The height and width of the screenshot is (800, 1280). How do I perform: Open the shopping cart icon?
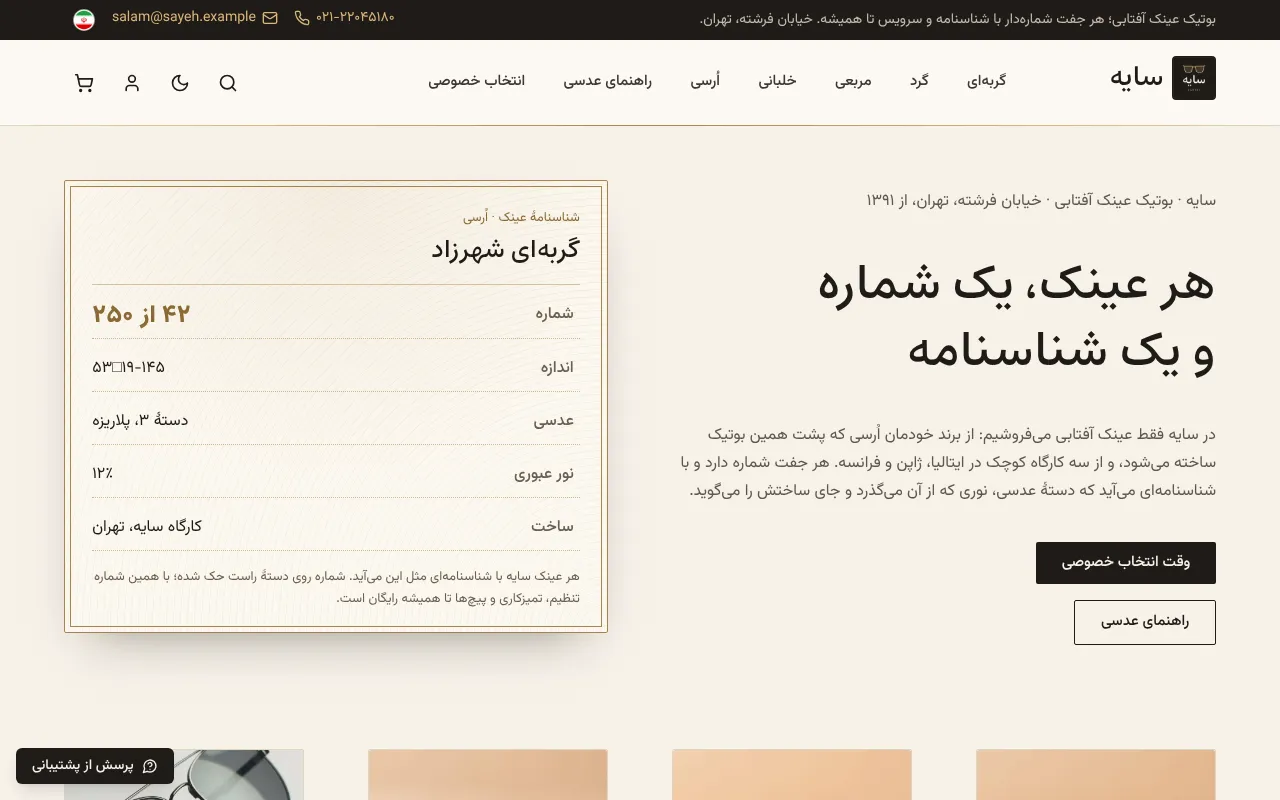tap(84, 83)
